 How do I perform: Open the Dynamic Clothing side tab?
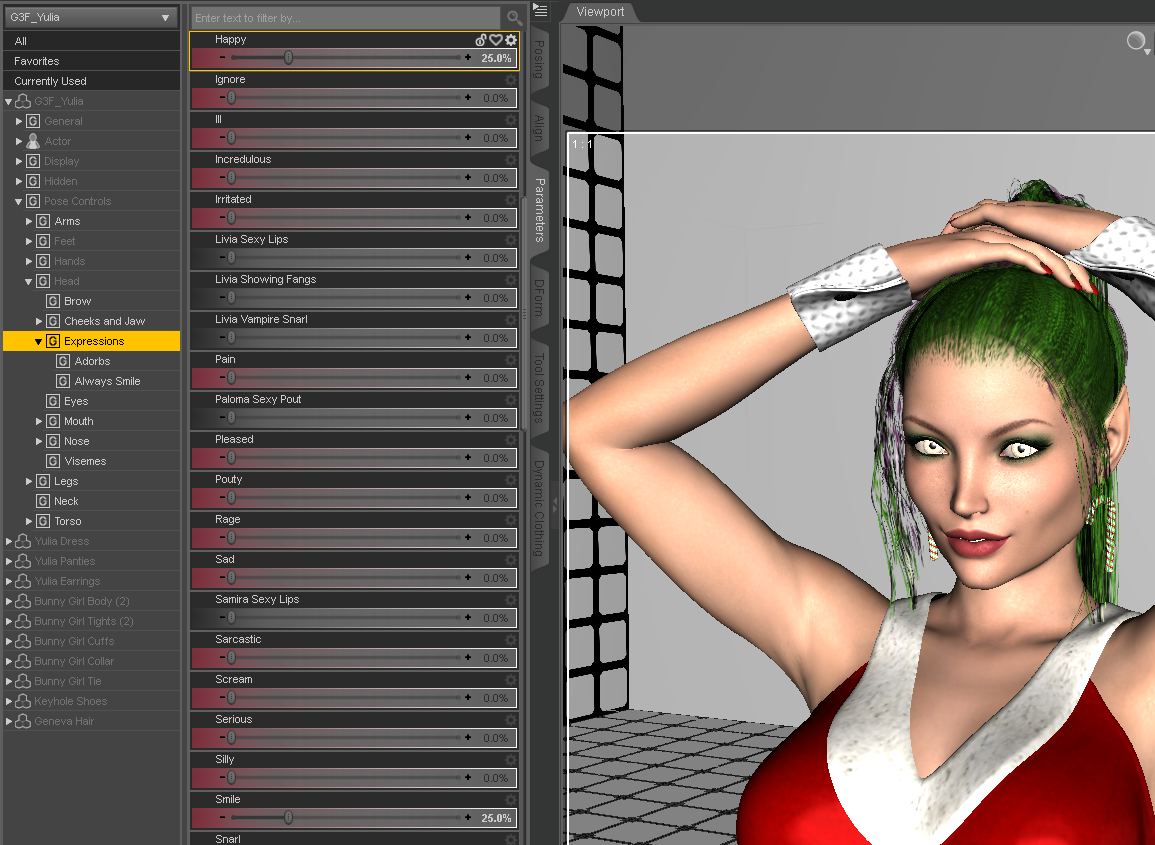coord(539,508)
